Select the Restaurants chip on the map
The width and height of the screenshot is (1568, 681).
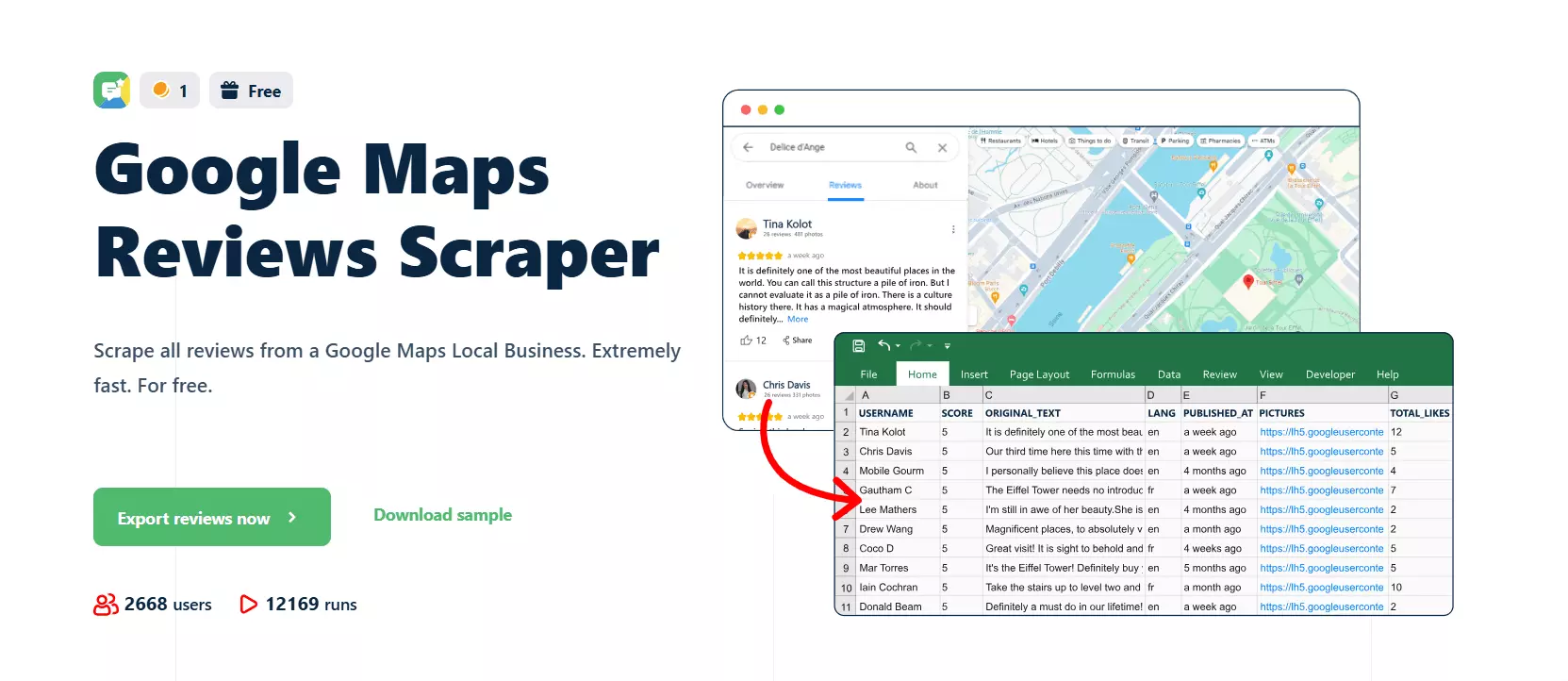point(1000,141)
